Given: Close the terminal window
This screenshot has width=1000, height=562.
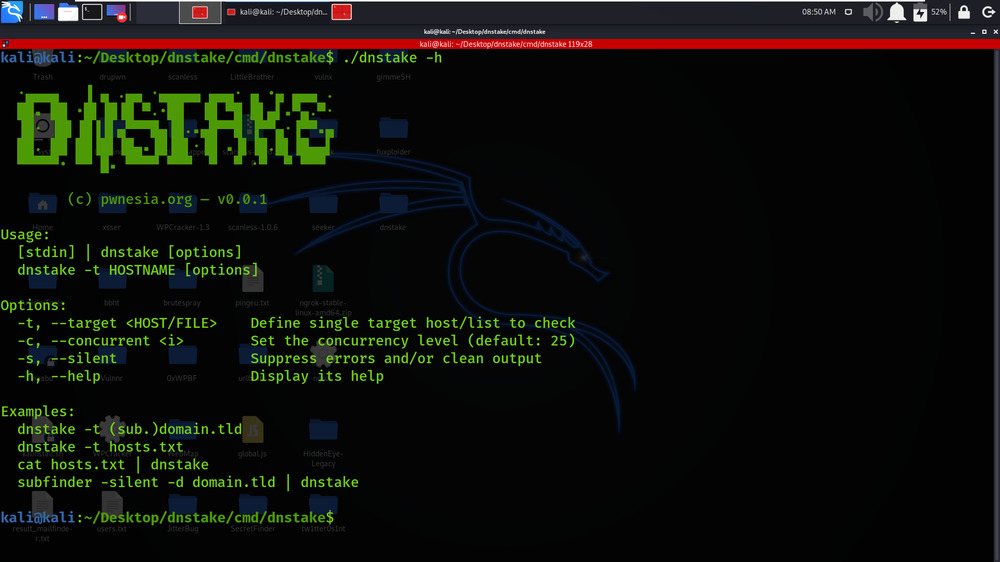Looking at the screenshot, I should coord(995,32).
